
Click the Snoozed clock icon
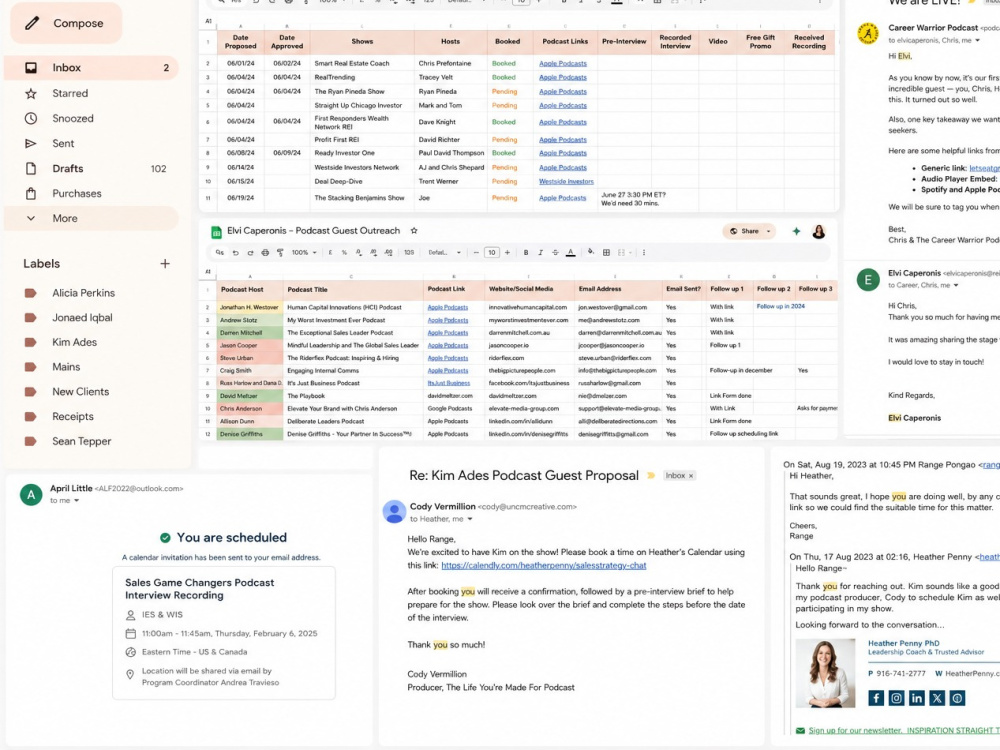[31, 118]
